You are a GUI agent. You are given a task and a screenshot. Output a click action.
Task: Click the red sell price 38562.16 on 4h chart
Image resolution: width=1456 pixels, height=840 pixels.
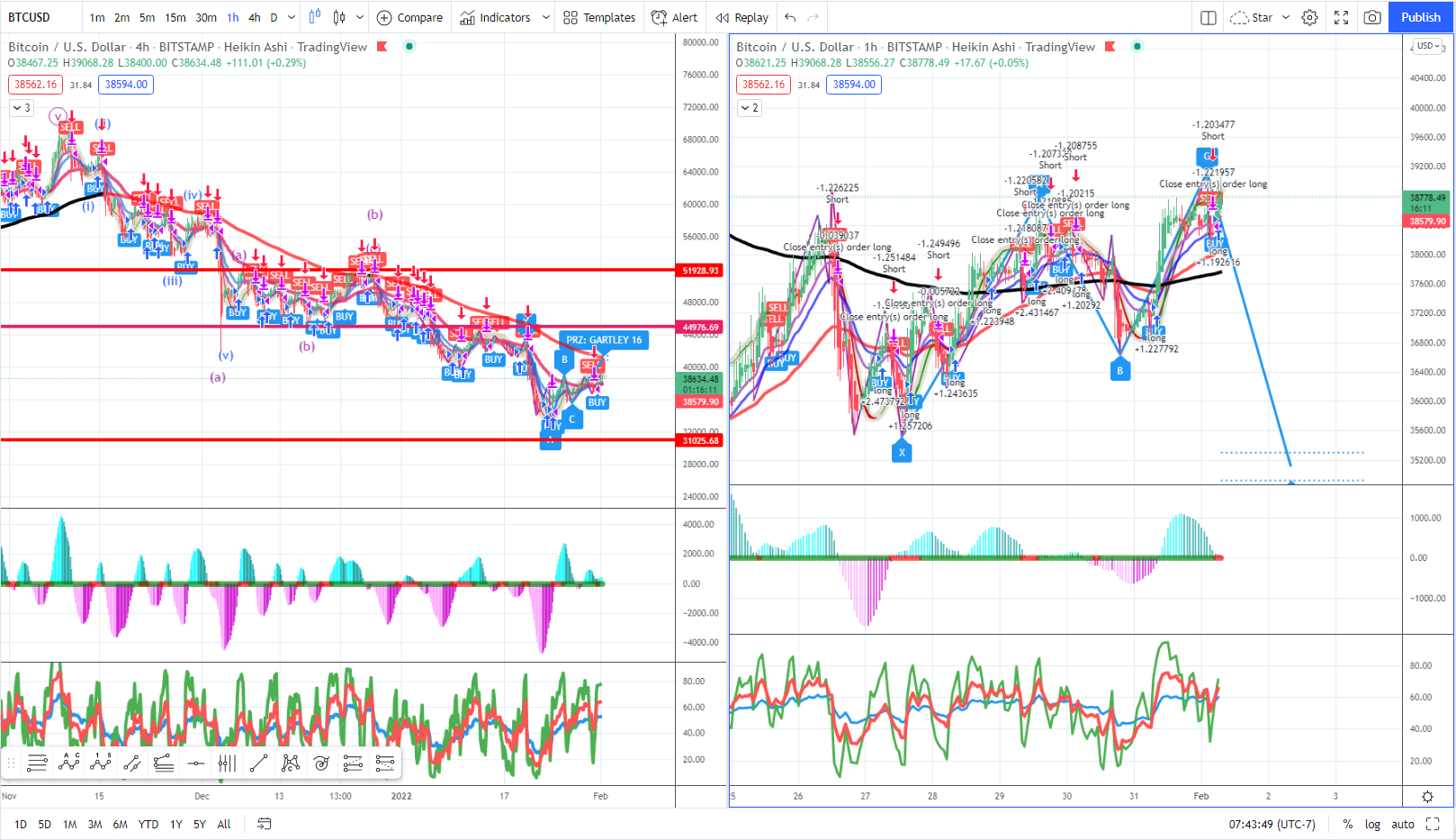pos(35,85)
